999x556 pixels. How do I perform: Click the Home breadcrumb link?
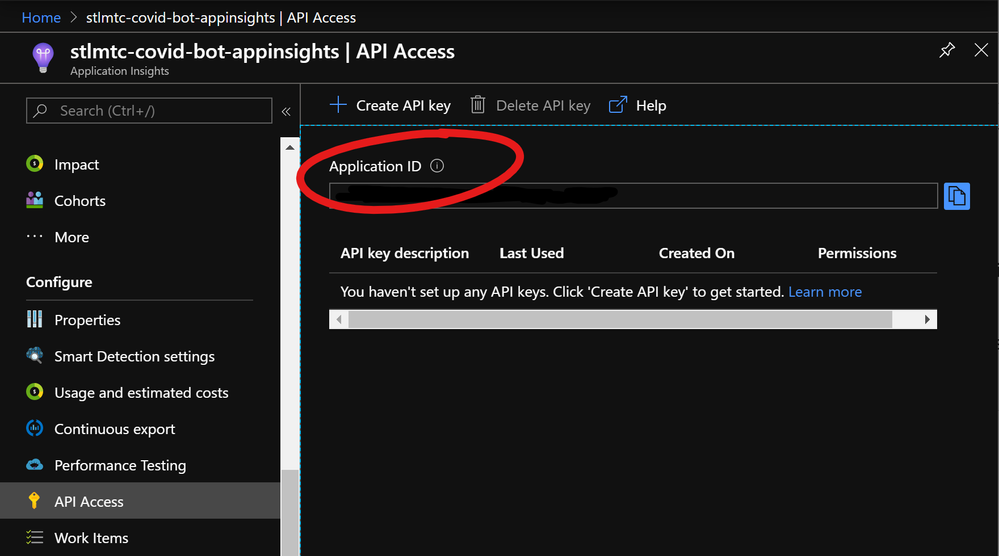tap(41, 17)
